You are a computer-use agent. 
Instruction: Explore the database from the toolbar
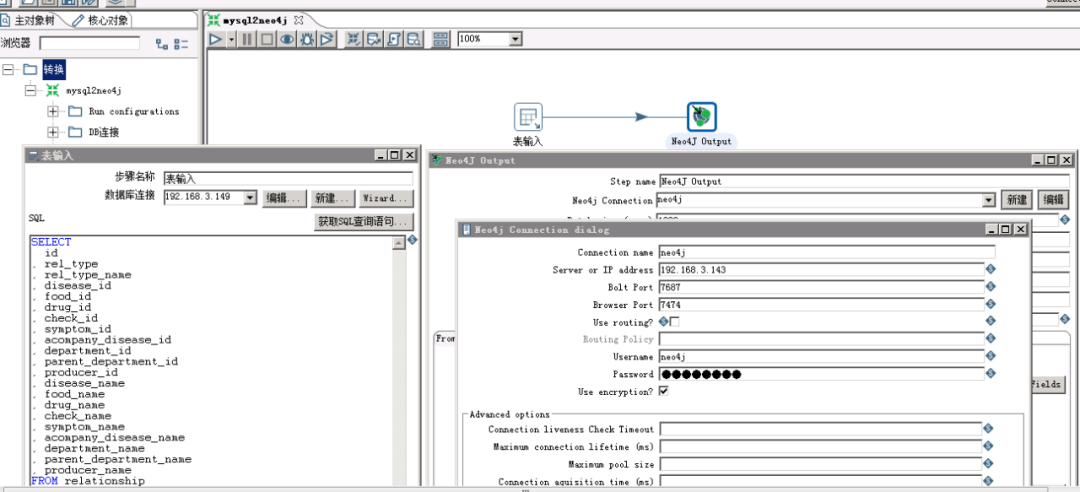tap(414, 39)
